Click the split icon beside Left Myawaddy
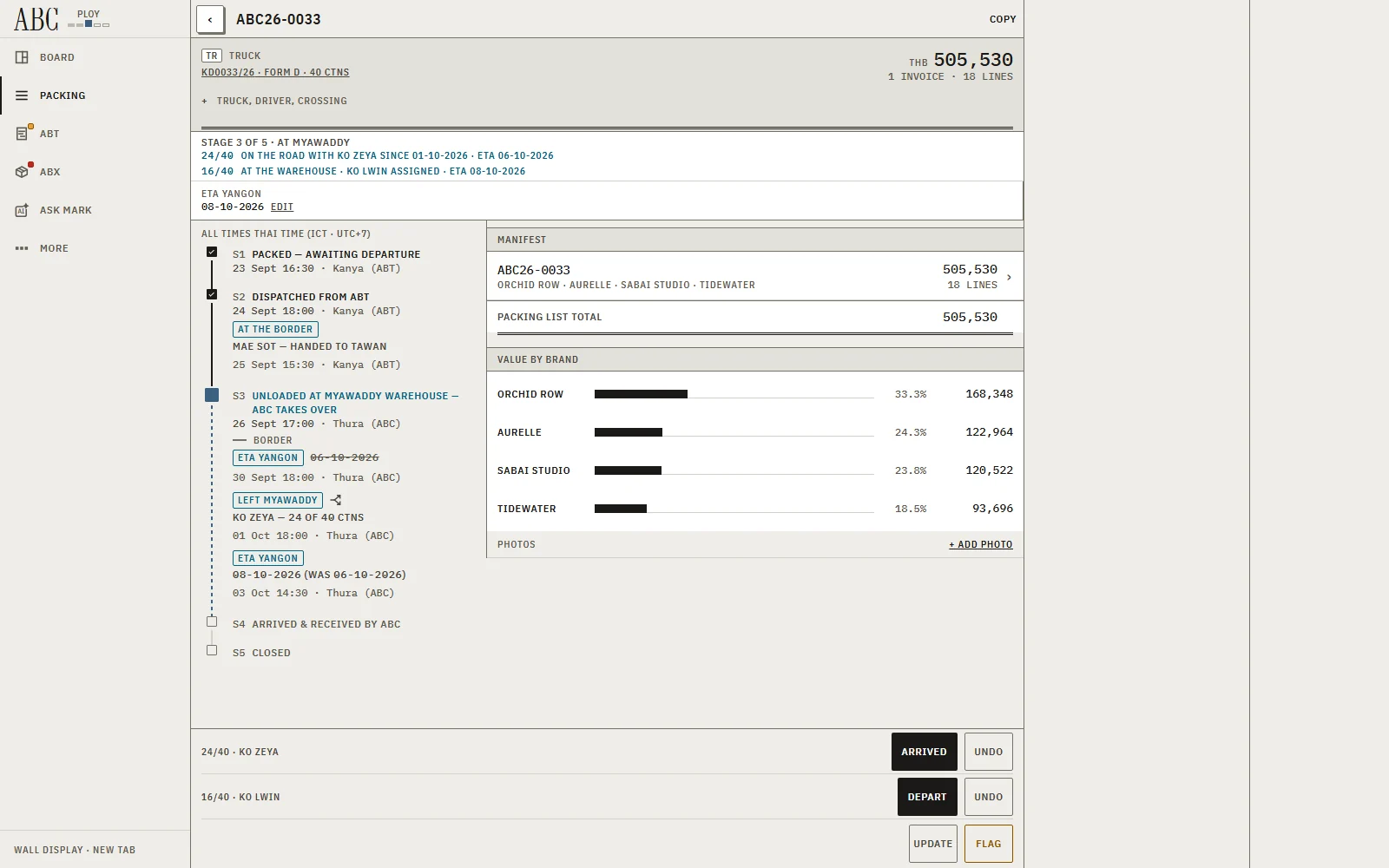1389x868 pixels. 336,500
